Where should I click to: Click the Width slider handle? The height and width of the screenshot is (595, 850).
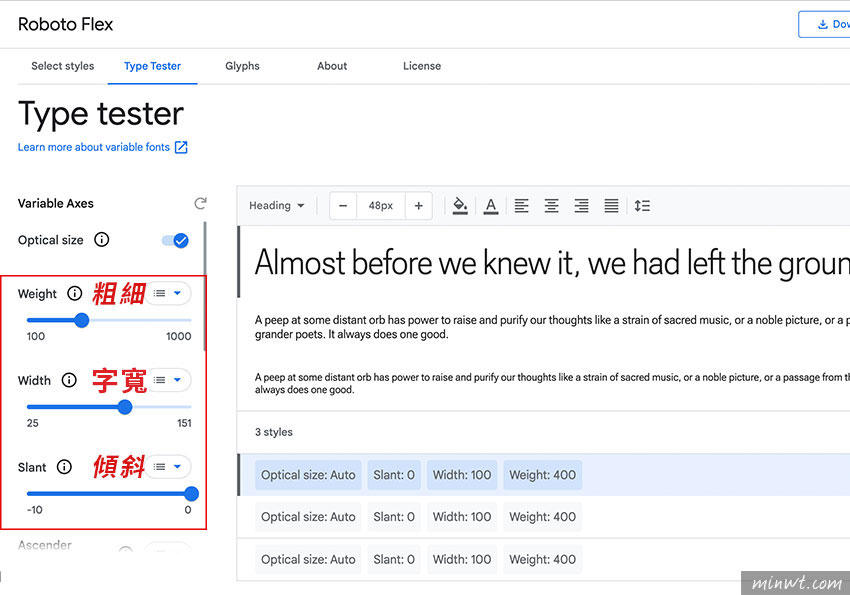125,407
